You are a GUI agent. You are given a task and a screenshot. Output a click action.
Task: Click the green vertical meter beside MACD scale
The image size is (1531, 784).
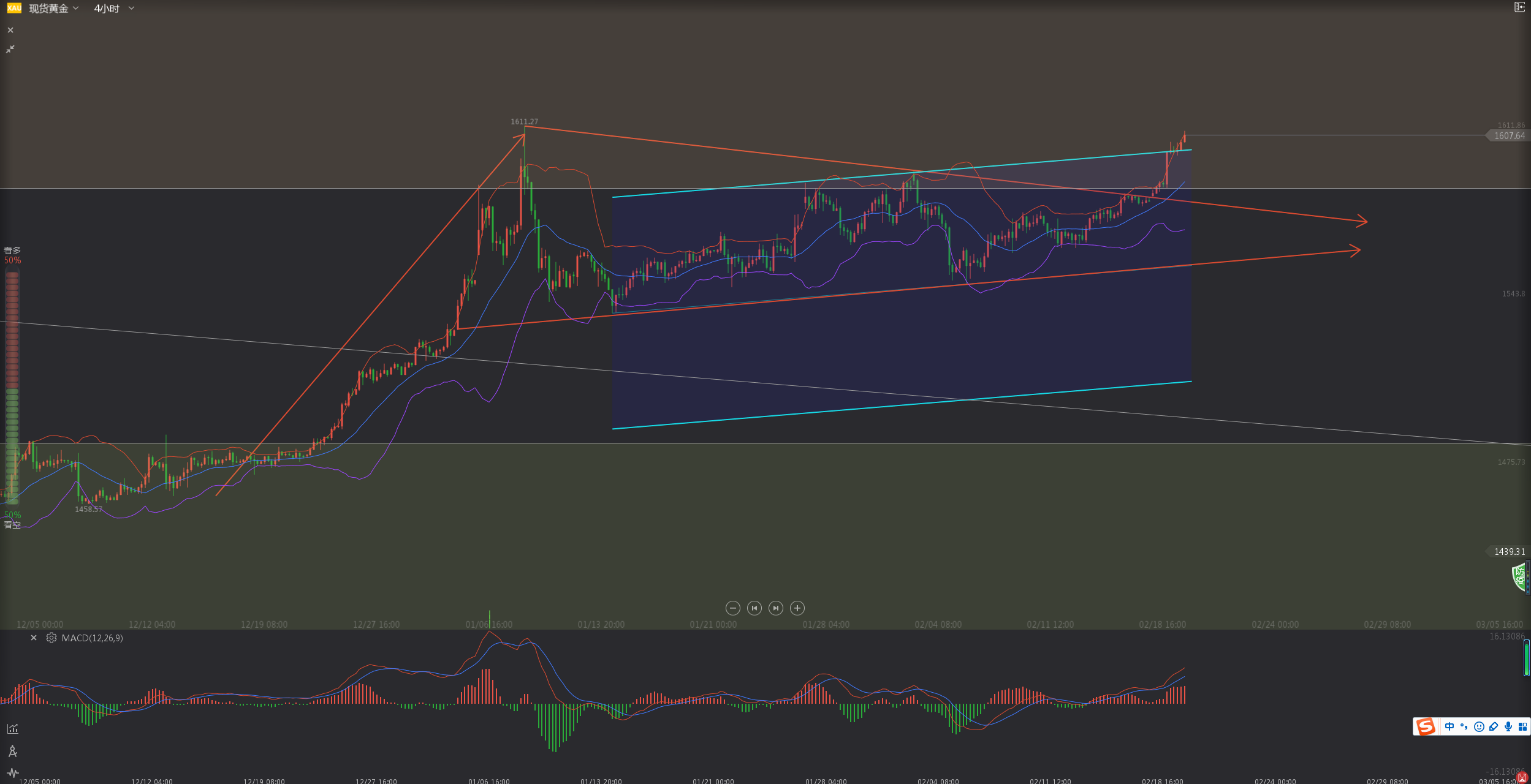click(1526, 657)
